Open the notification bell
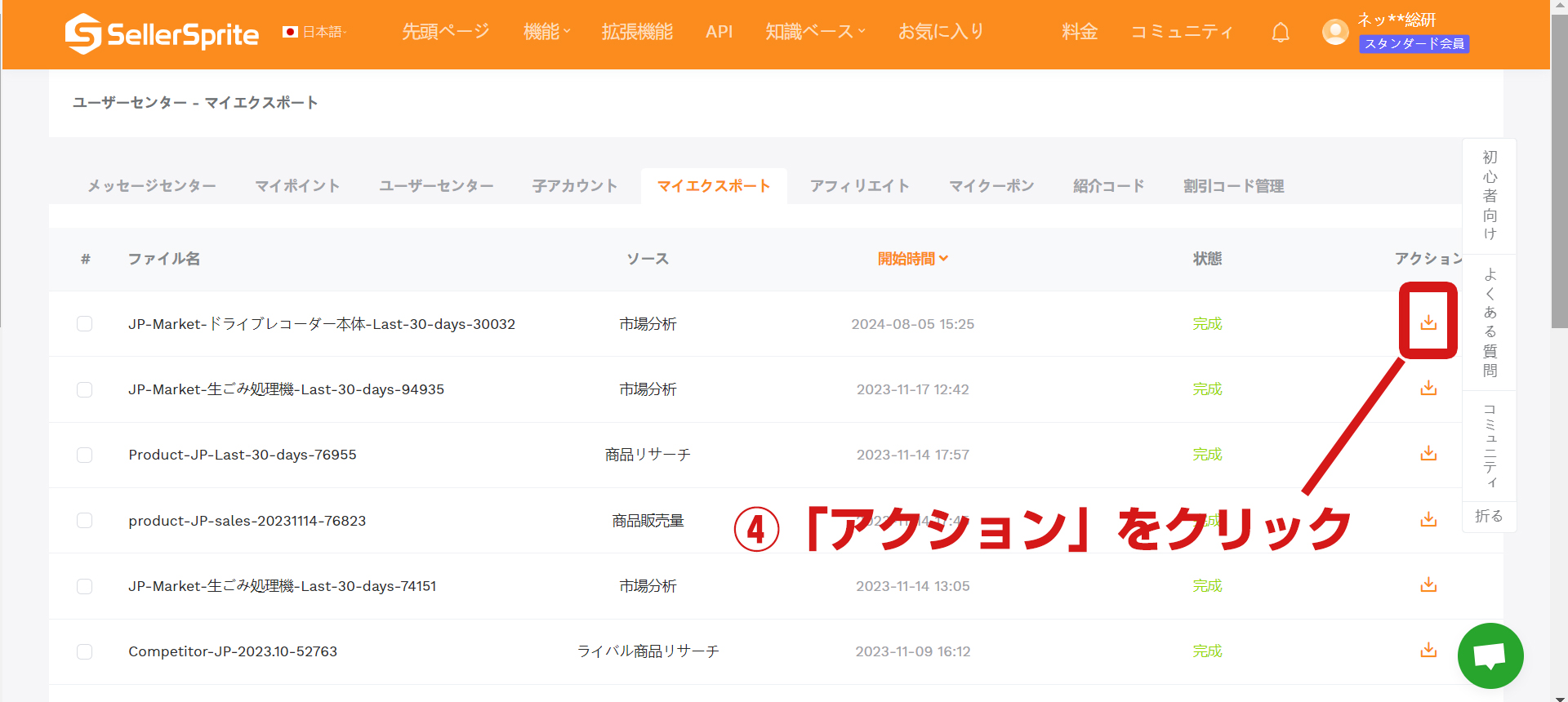The height and width of the screenshot is (702, 1568). 1281,33
